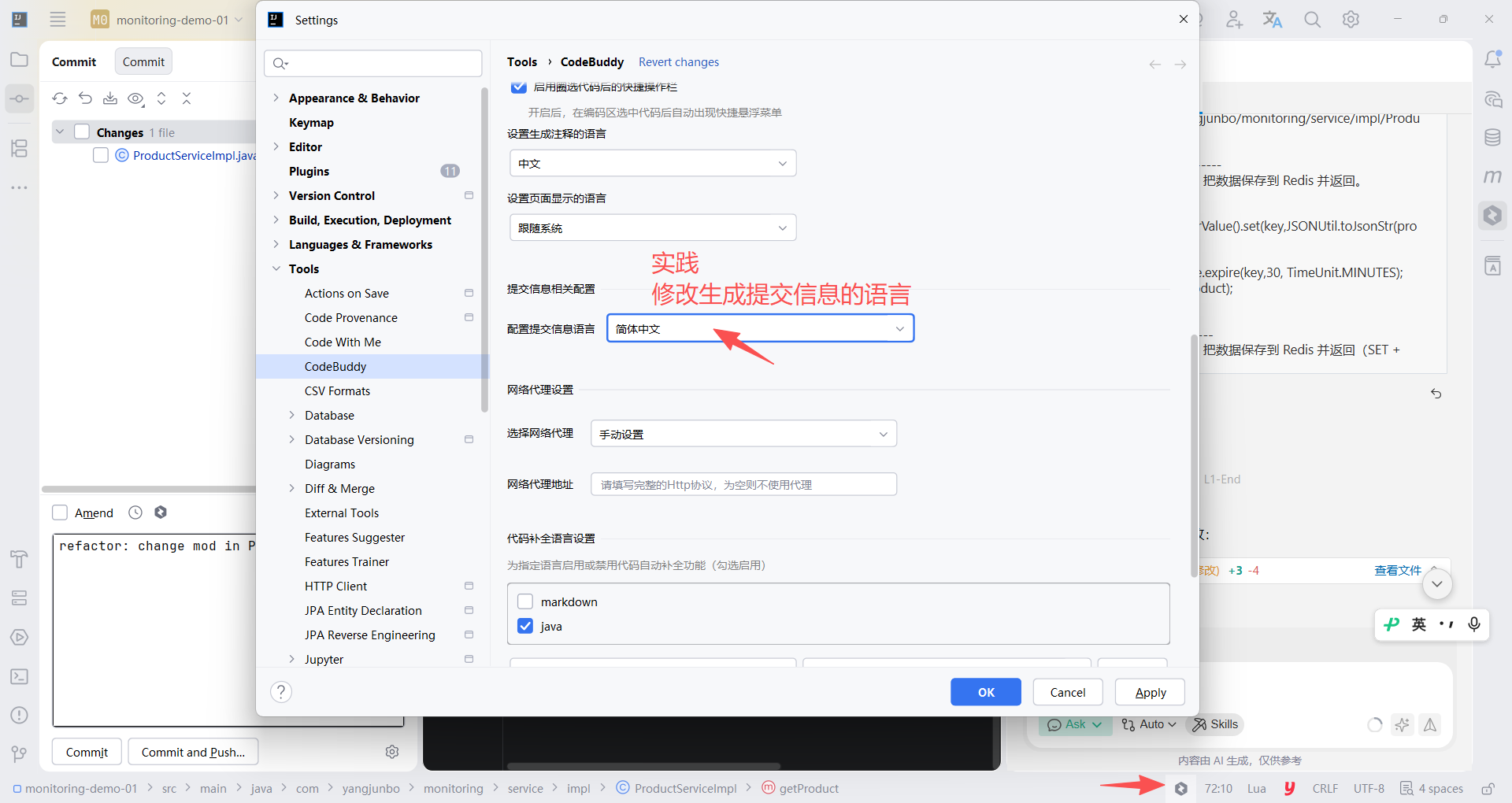Uncheck the quick action bar checkbox

pos(518,87)
